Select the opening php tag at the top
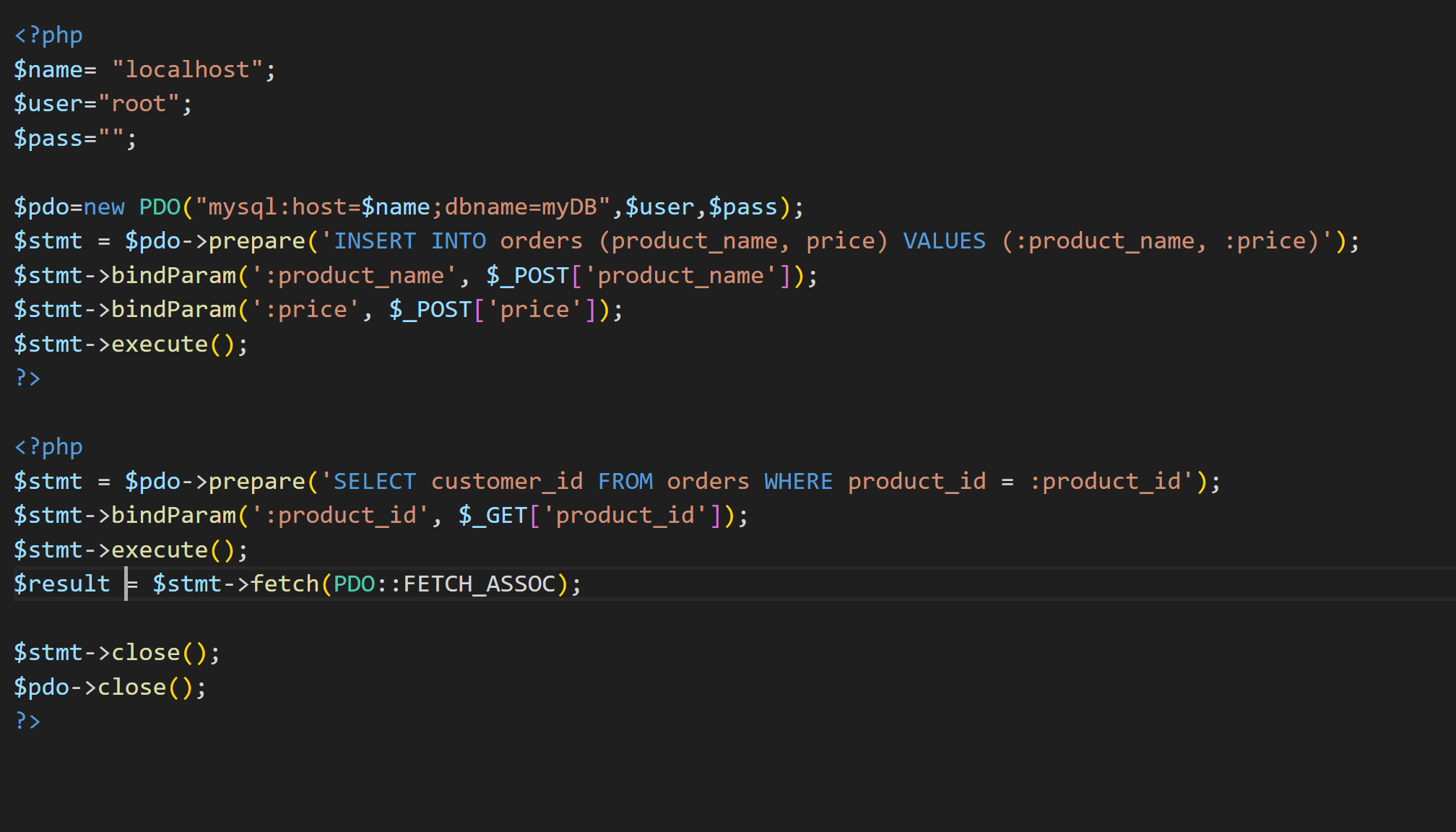The width and height of the screenshot is (1456, 832). click(48, 34)
